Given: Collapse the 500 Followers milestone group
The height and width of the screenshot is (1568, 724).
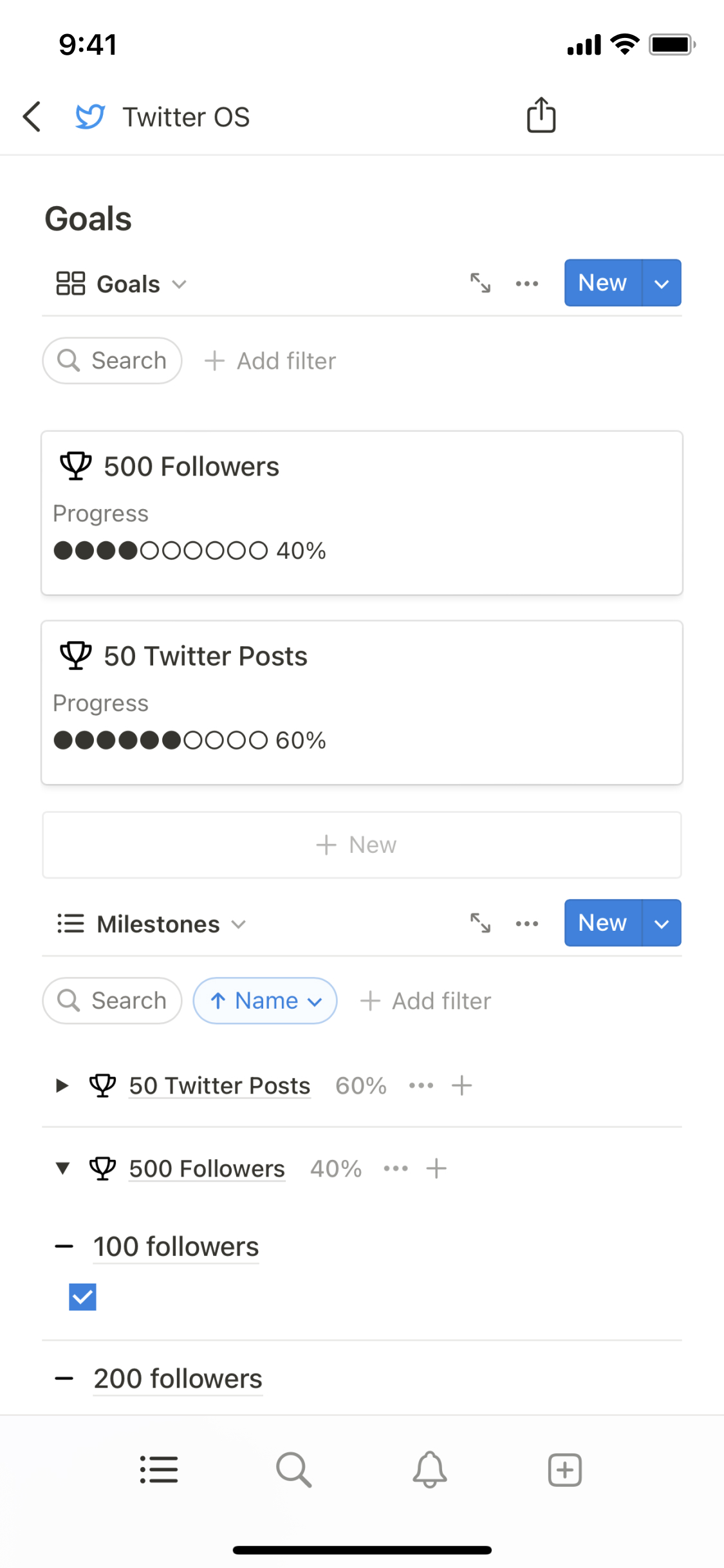Looking at the screenshot, I should 62,1168.
